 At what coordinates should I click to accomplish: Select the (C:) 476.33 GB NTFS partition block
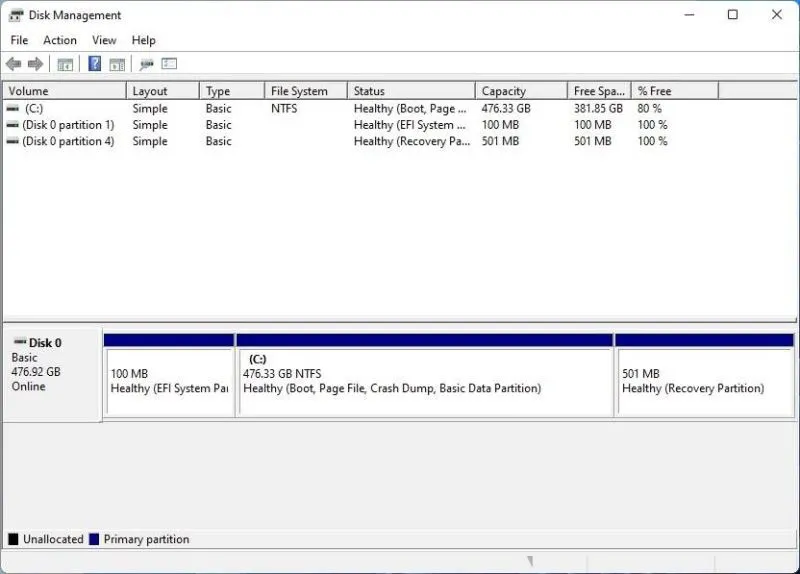click(425, 376)
